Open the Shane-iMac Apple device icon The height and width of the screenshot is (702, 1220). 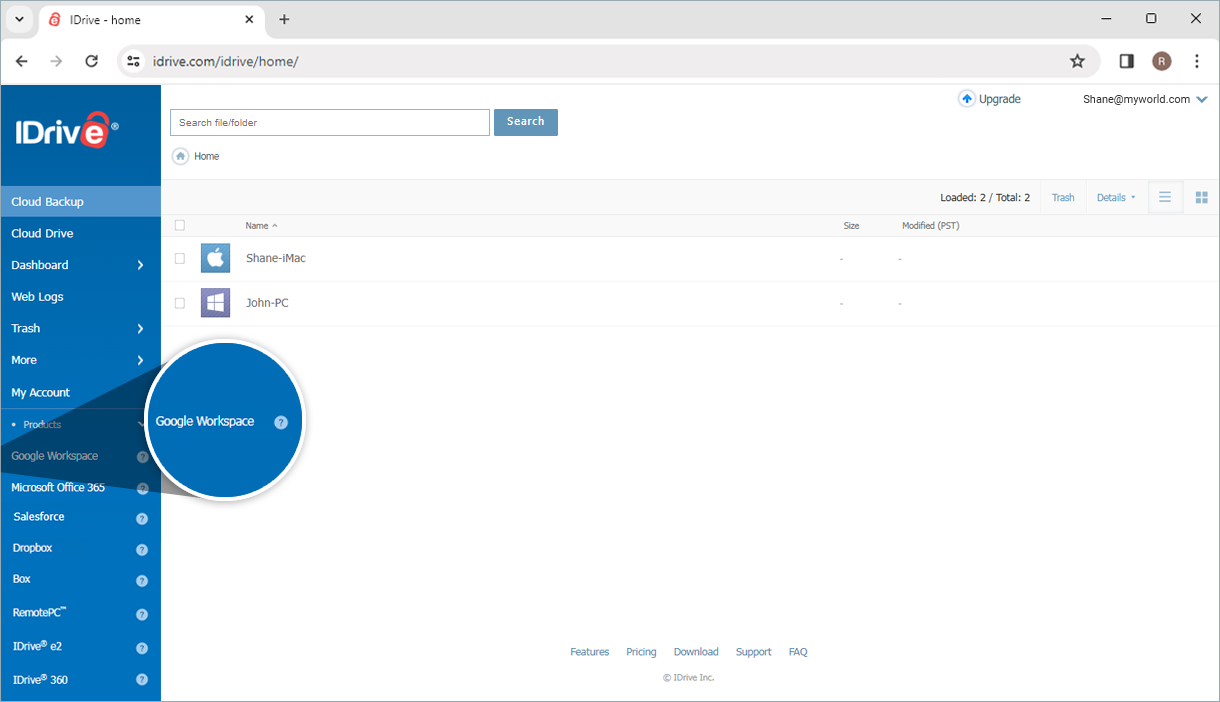click(x=215, y=258)
